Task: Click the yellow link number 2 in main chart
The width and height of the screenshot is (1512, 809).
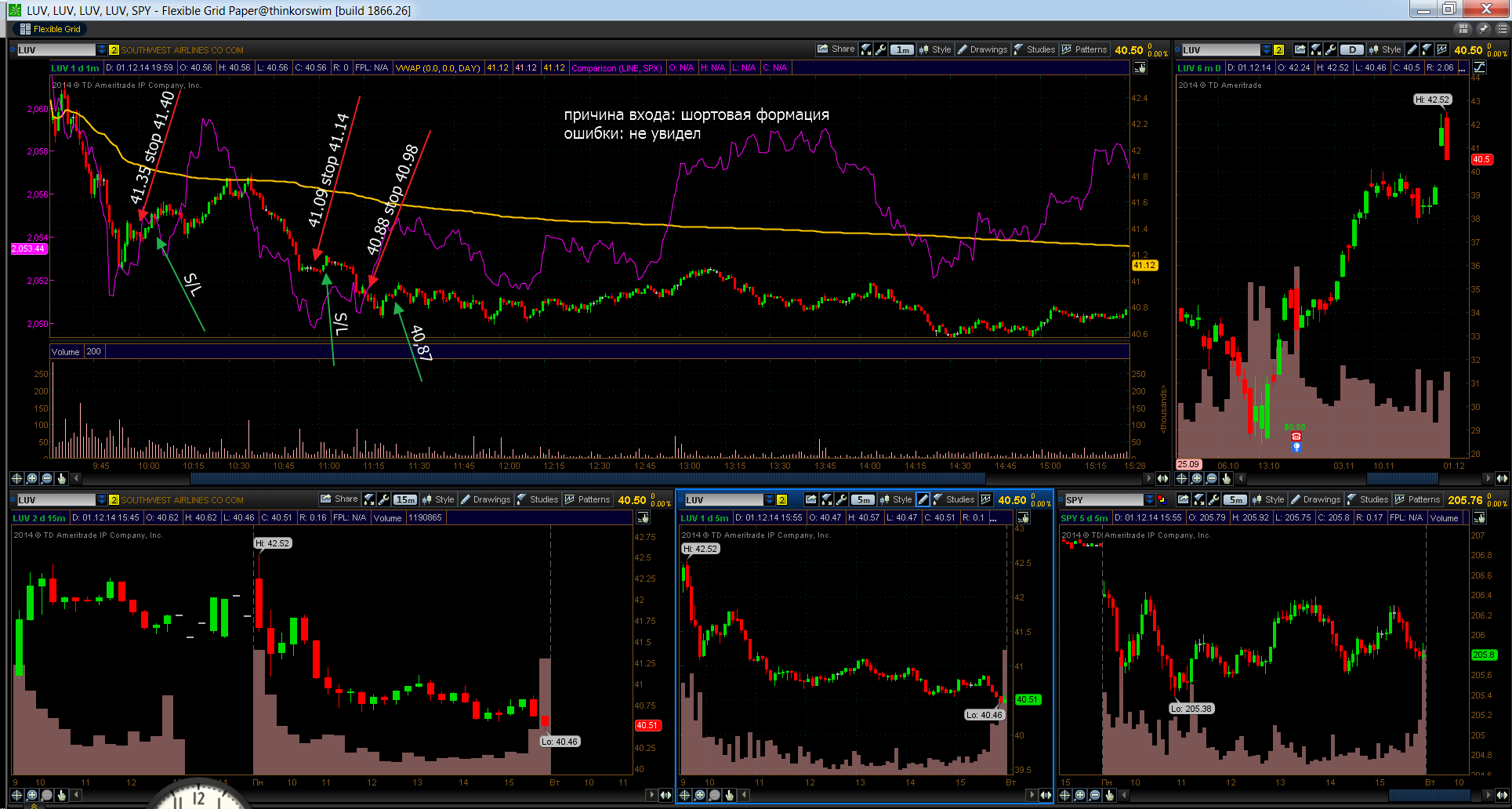Action: [114, 49]
